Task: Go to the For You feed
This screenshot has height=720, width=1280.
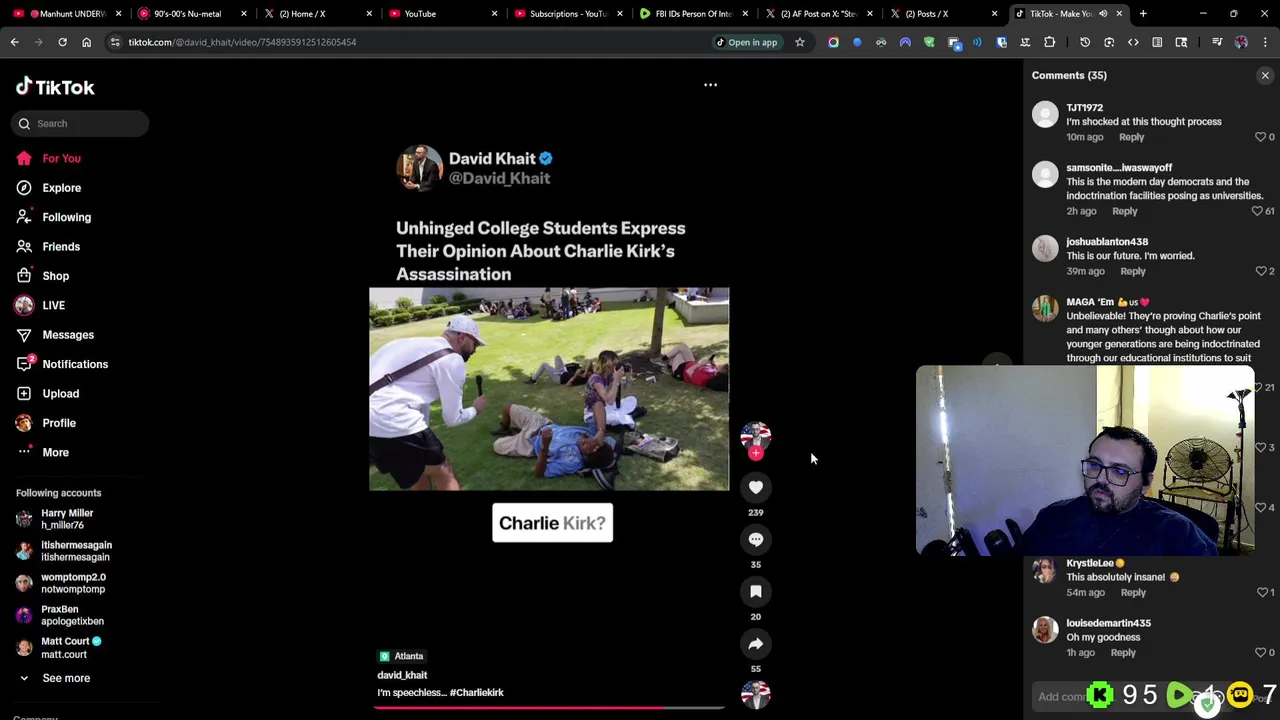Action: tap(48, 158)
